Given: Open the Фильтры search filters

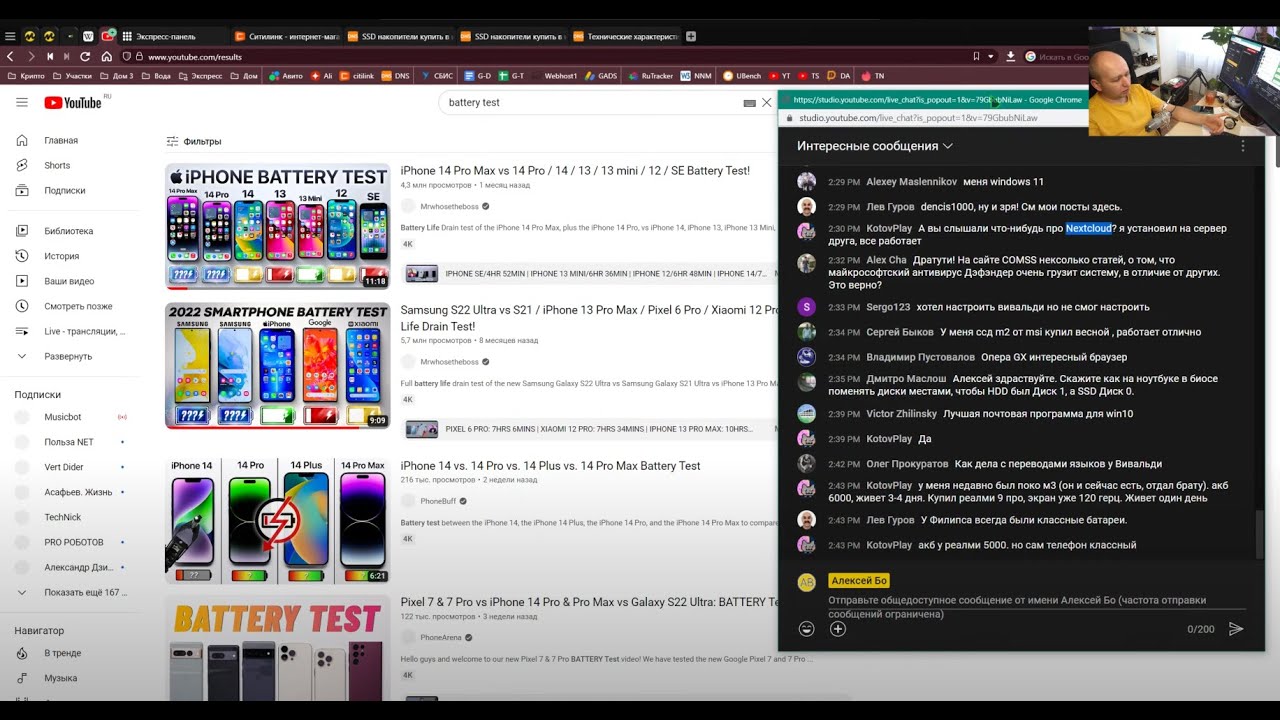Looking at the screenshot, I should (194, 142).
